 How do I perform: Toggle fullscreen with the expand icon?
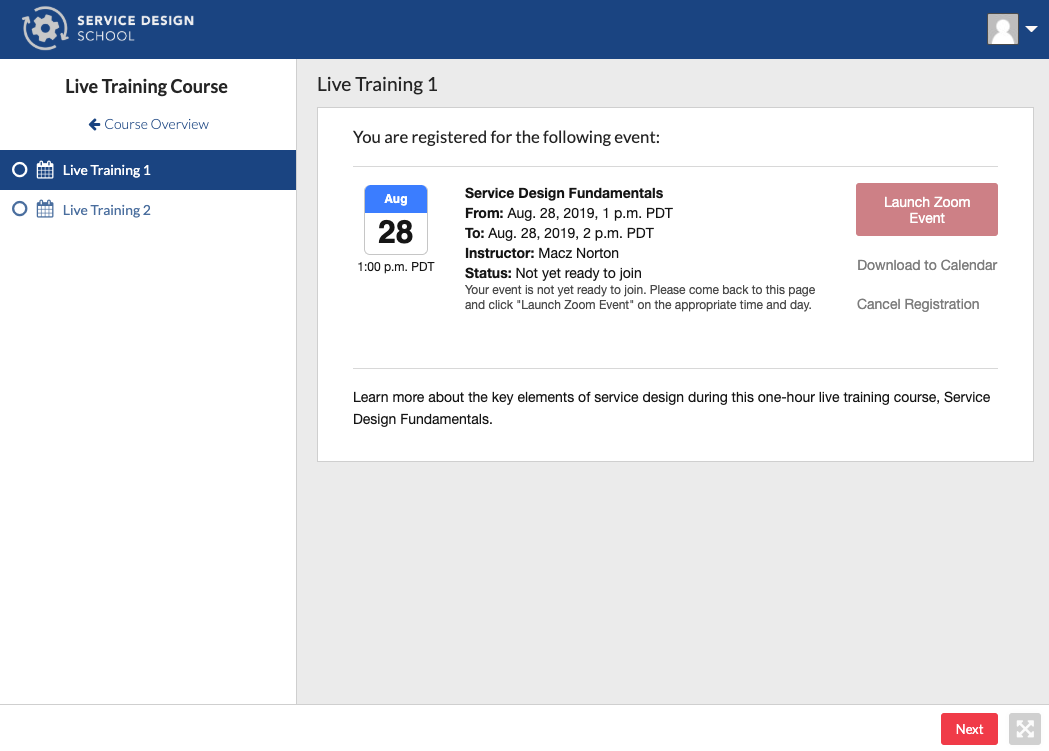tap(1024, 729)
